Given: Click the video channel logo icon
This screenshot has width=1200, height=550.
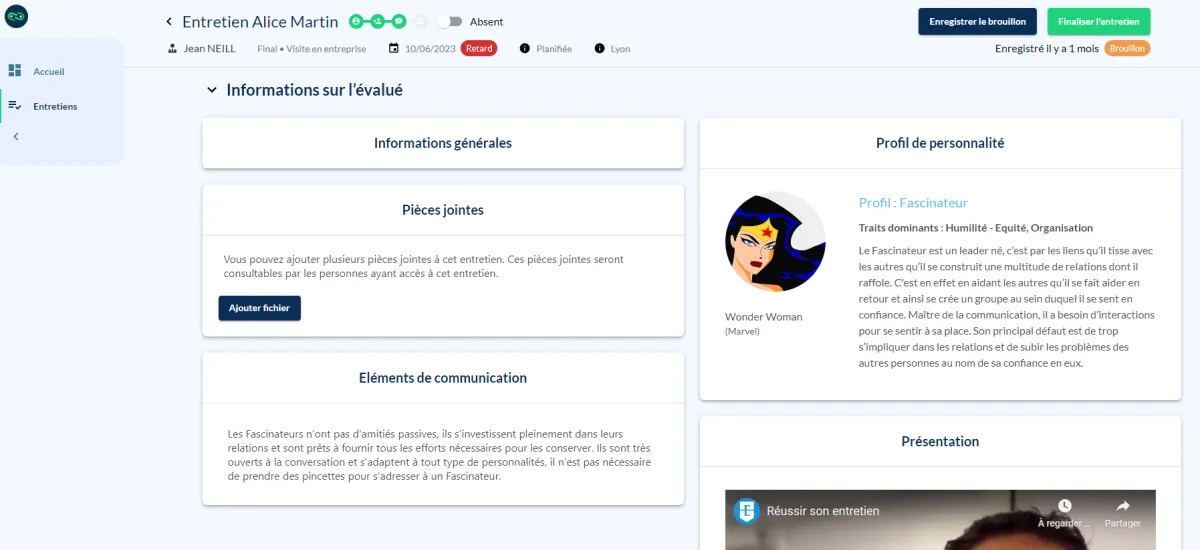Looking at the screenshot, I should [x=747, y=511].
